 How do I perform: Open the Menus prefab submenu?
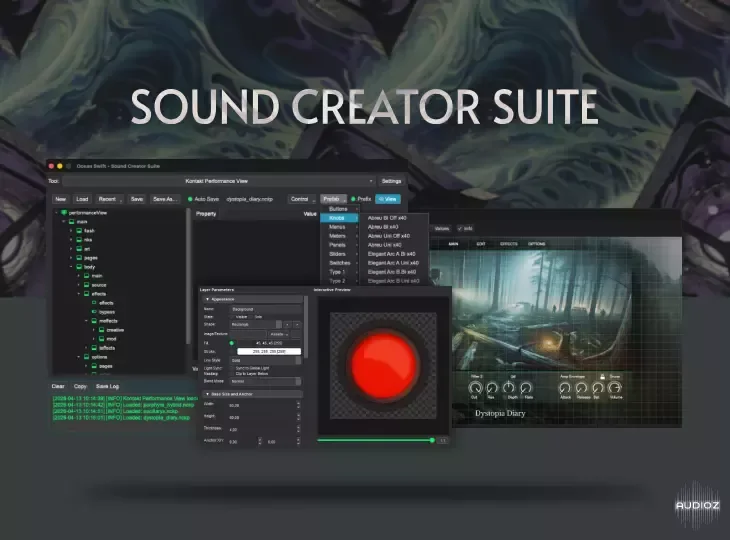339,227
